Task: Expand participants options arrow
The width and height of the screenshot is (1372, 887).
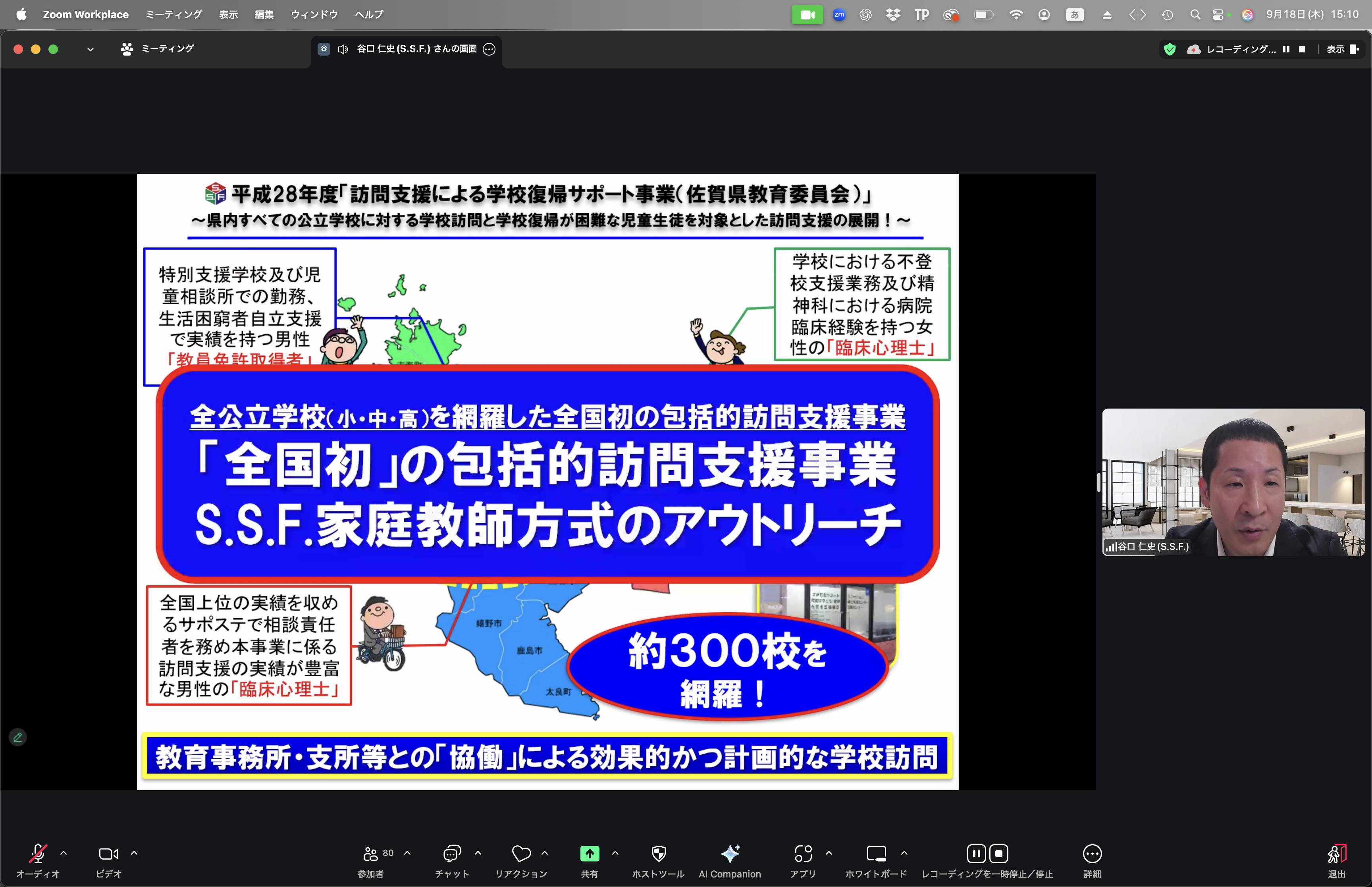Action: (x=408, y=853)
